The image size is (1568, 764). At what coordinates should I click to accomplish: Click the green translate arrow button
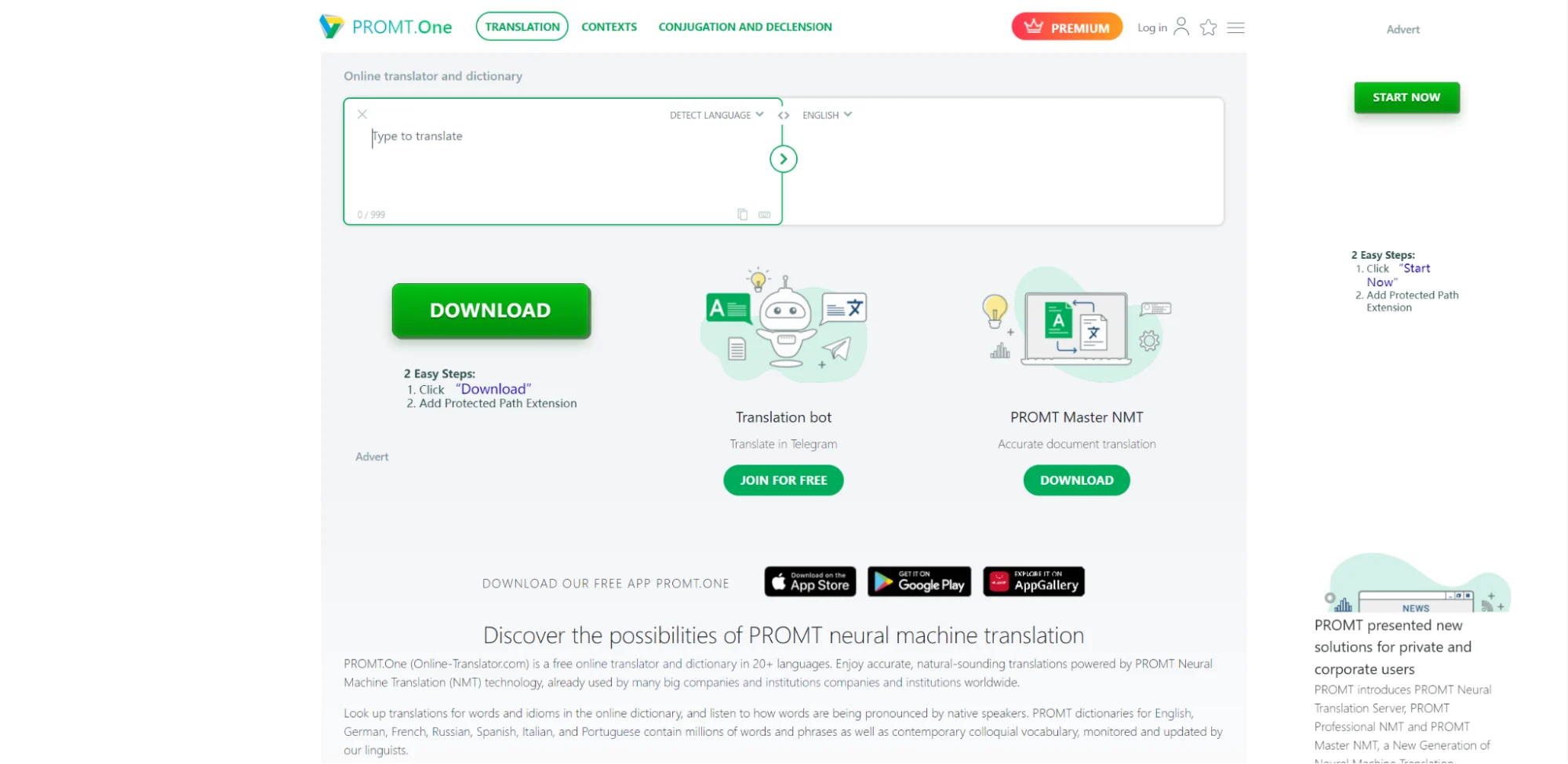point(784,159)
